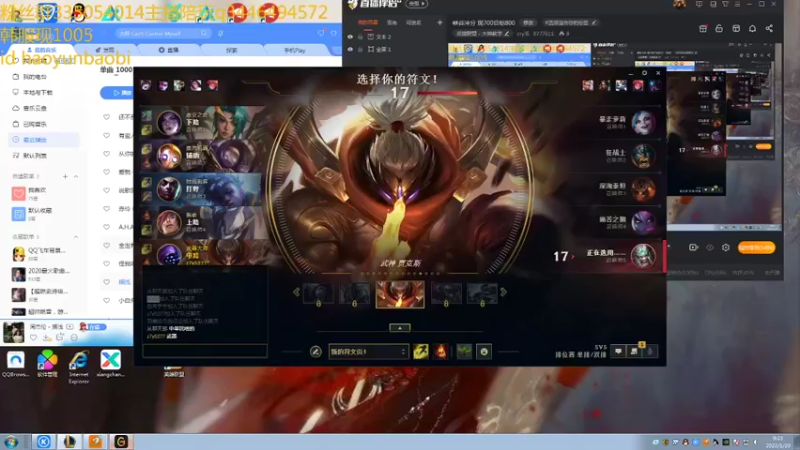Click the champion select chat input box
This screenshot has width=800, height=450.
pos(205,351)
